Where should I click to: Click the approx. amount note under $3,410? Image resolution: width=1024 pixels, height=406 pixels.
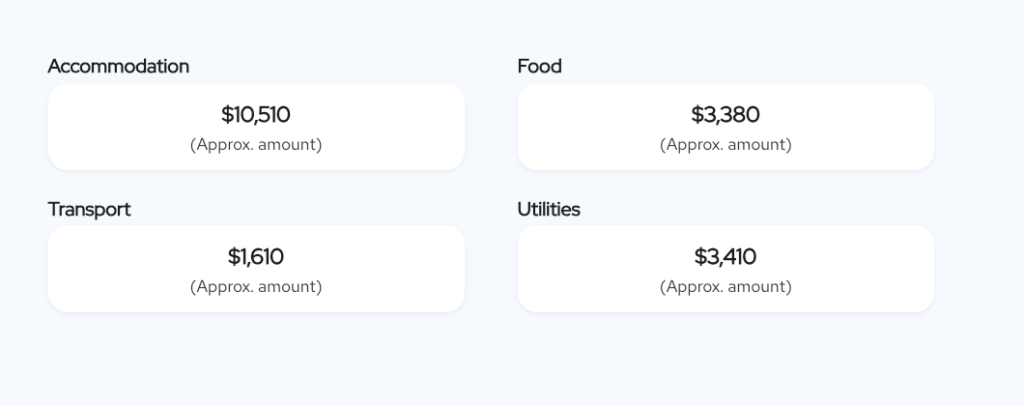click(725, 287)
